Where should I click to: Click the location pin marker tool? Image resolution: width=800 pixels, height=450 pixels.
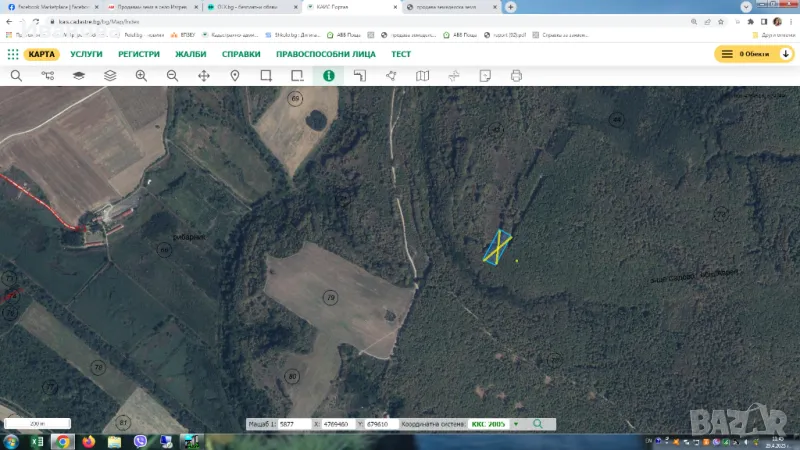pos(235,76)
